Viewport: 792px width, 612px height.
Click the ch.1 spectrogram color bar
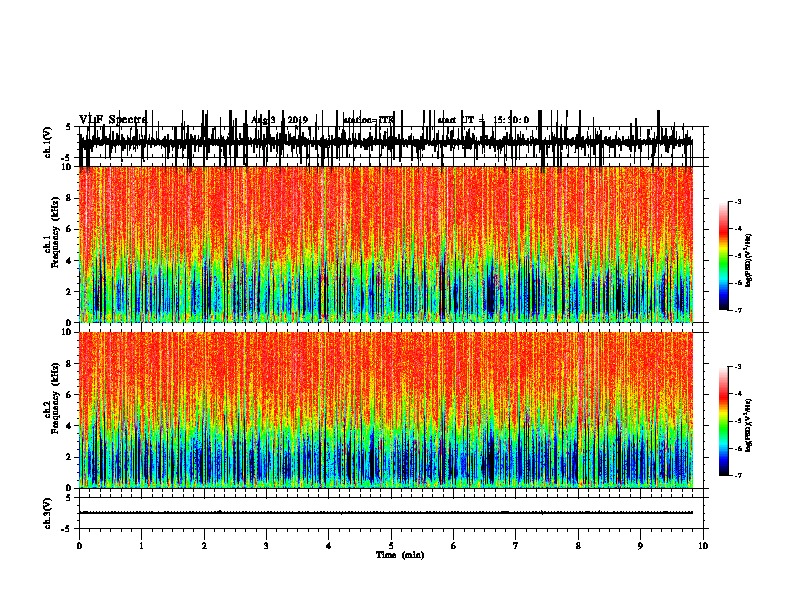(724, 256)
